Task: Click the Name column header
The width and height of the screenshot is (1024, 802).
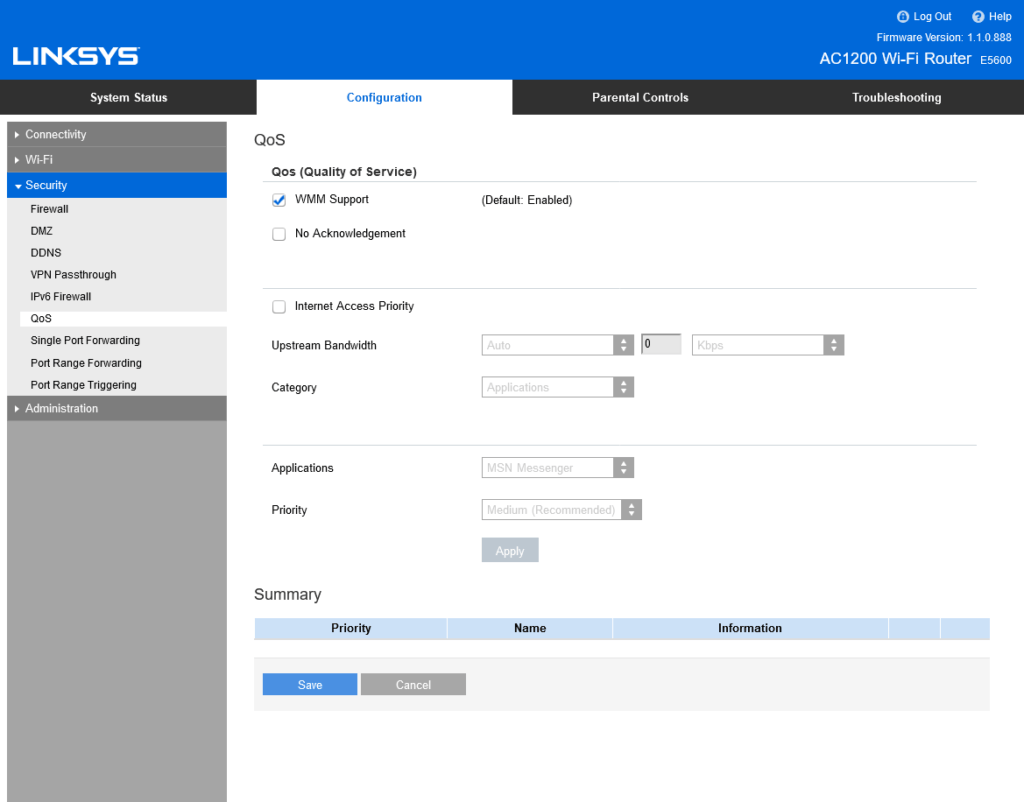Action: [x=530, y=628]
